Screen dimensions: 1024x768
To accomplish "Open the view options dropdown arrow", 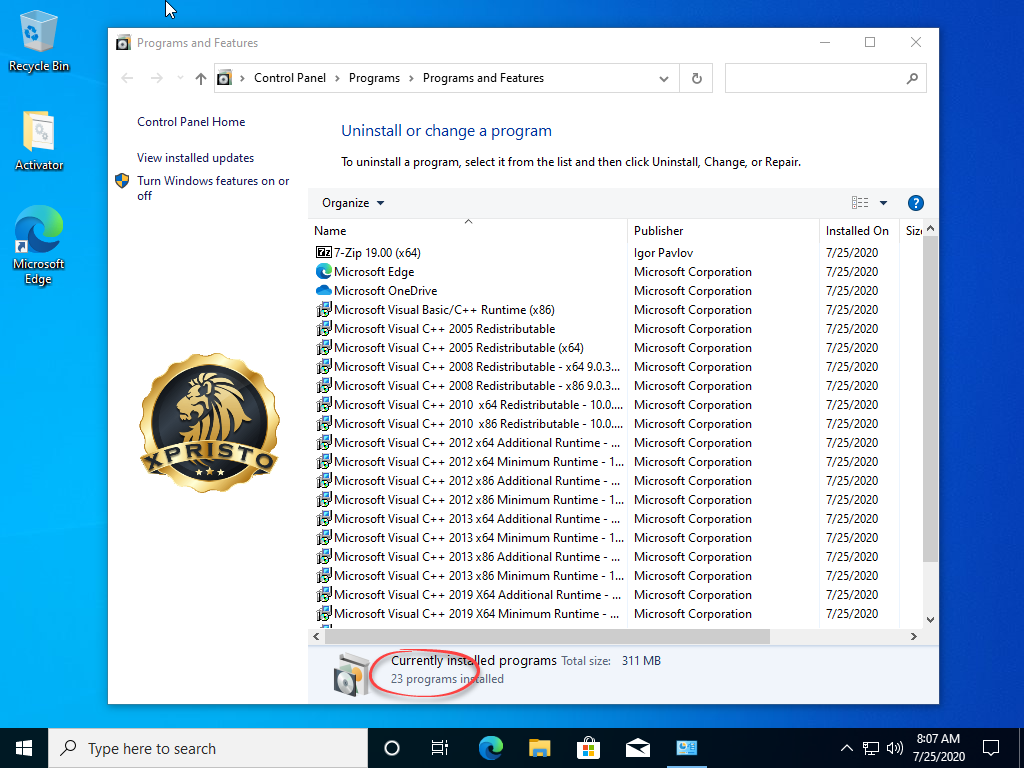I will (x=884, y=203).
